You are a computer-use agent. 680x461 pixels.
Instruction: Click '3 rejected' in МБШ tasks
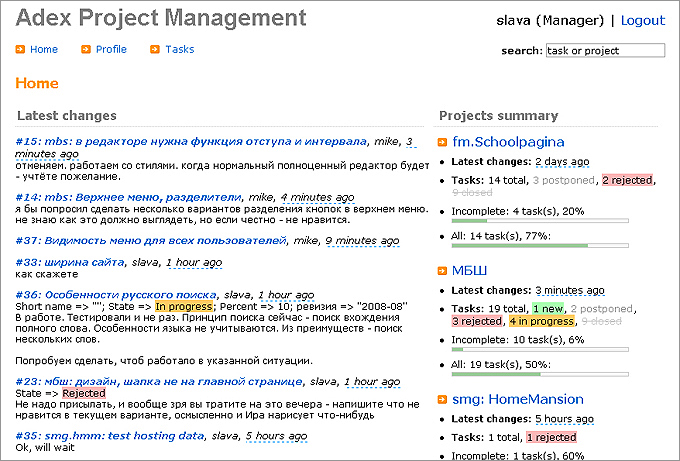click(x=477, y=321)
